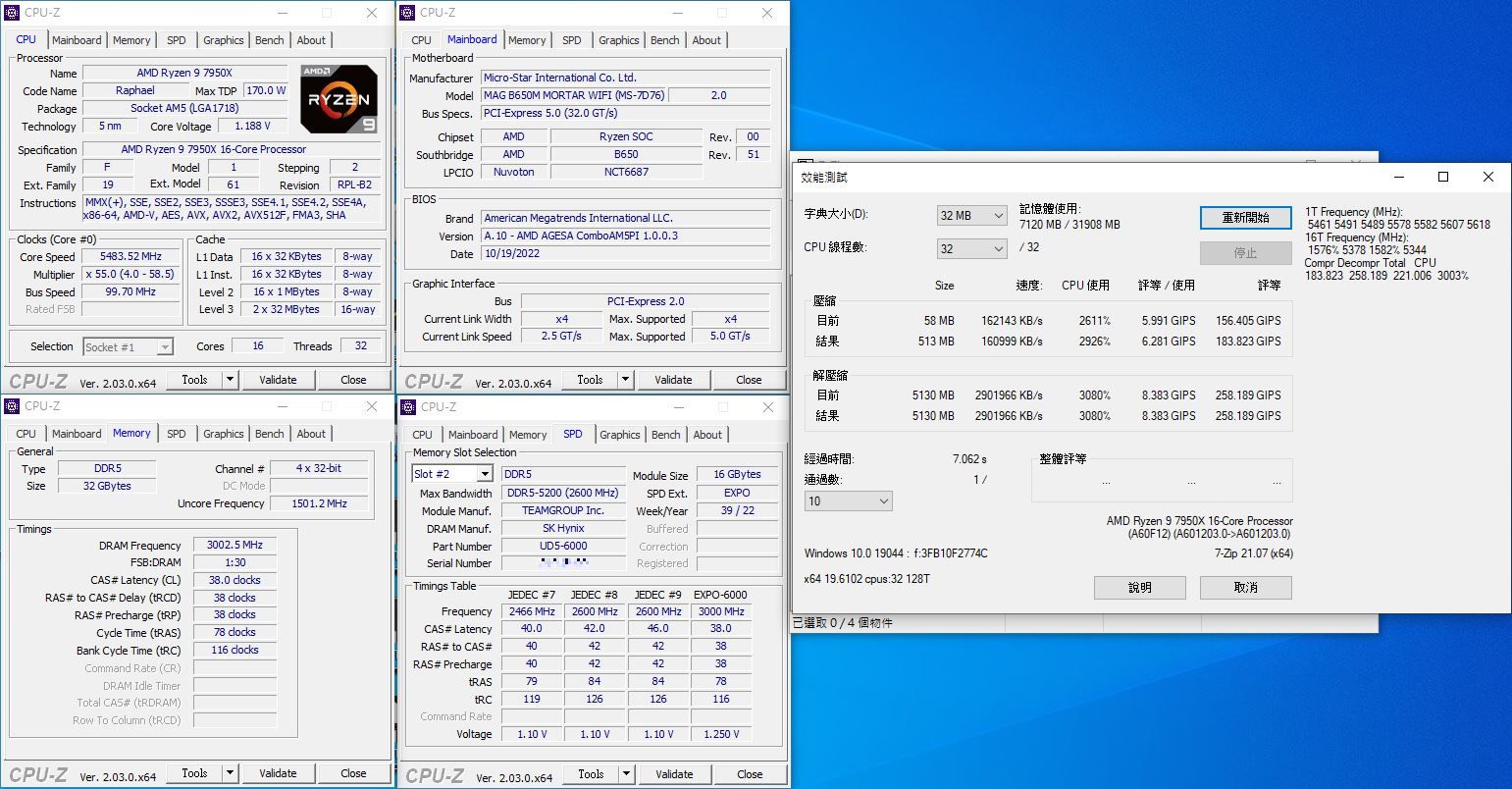Click the status bar text 已選取 0 / 4 個物件

(843, 622)
